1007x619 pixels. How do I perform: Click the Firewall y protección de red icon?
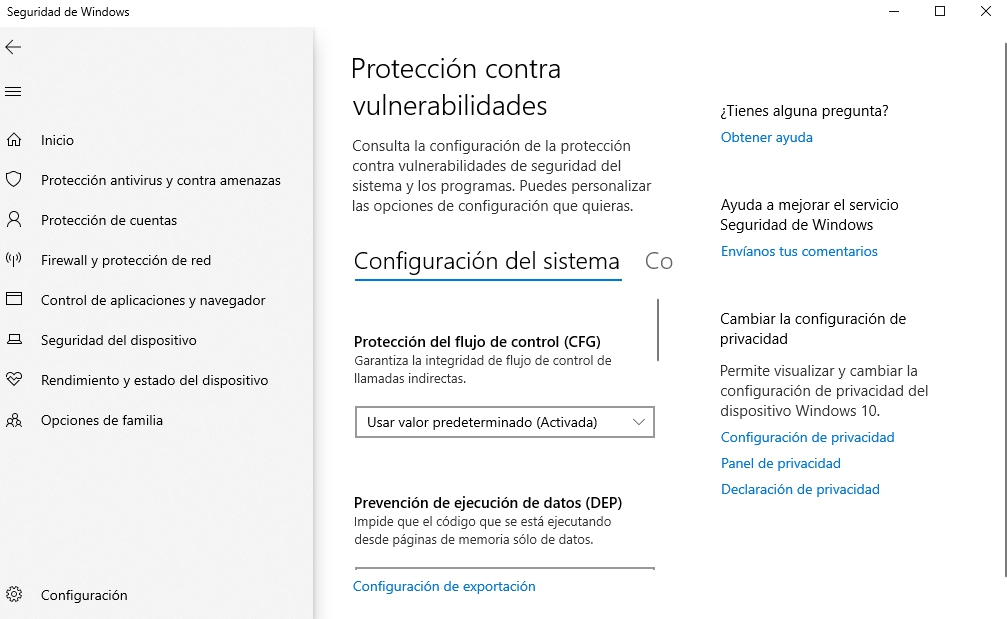(x=16, y=260)
